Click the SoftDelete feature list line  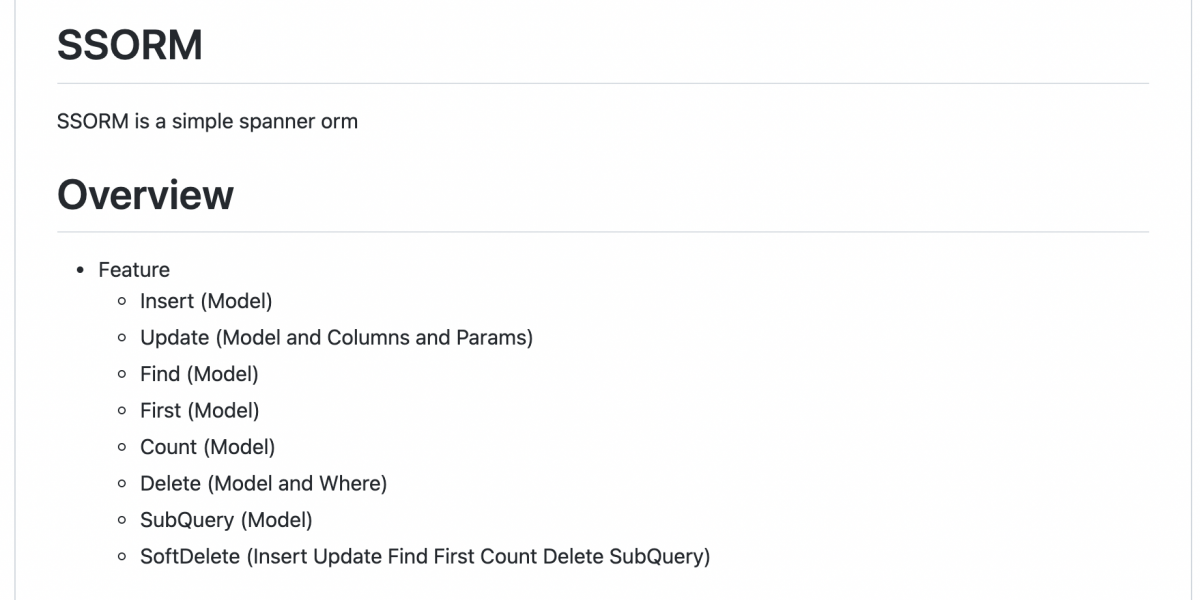425,557
